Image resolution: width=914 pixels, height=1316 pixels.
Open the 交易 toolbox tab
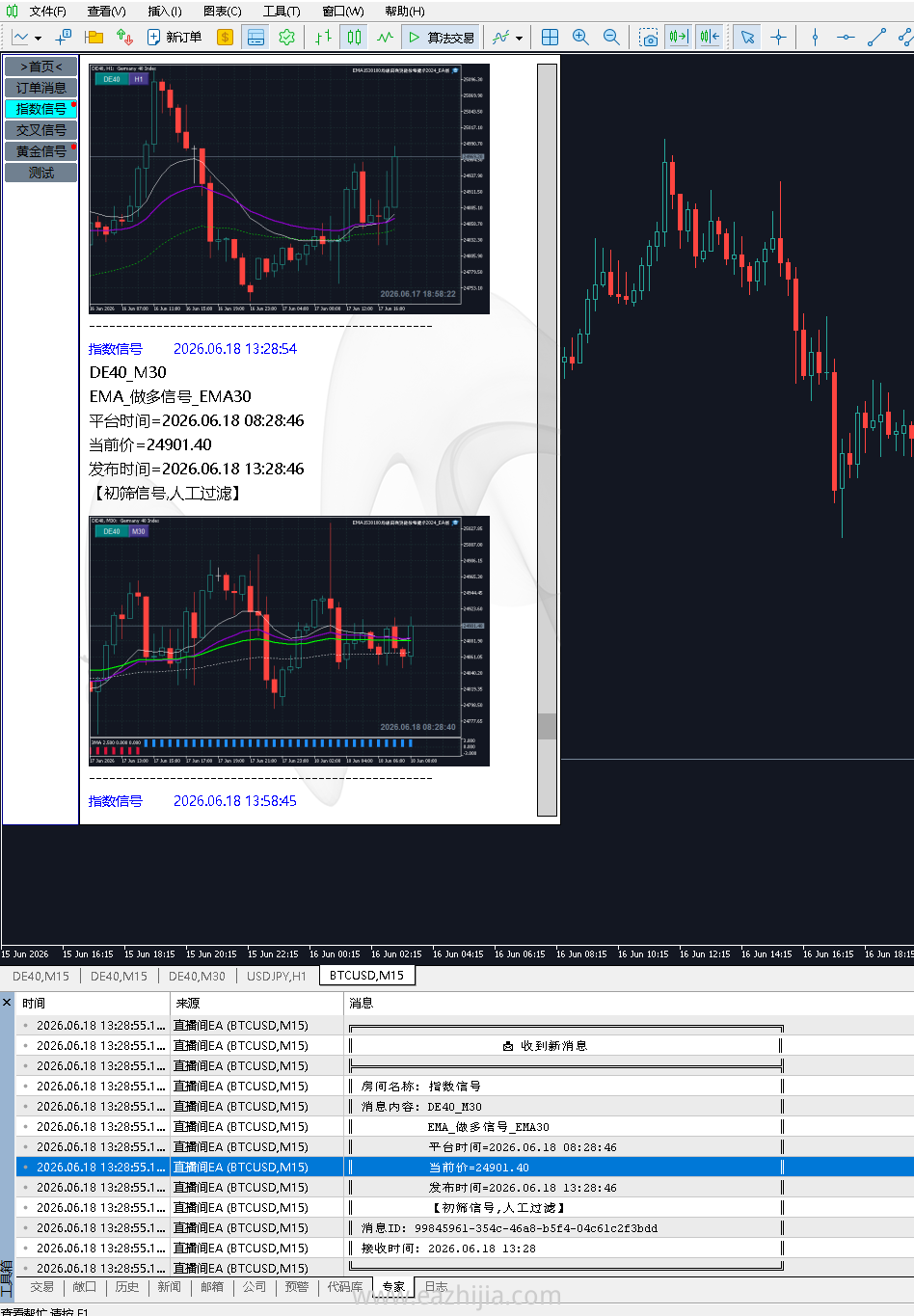[42, 1287]
